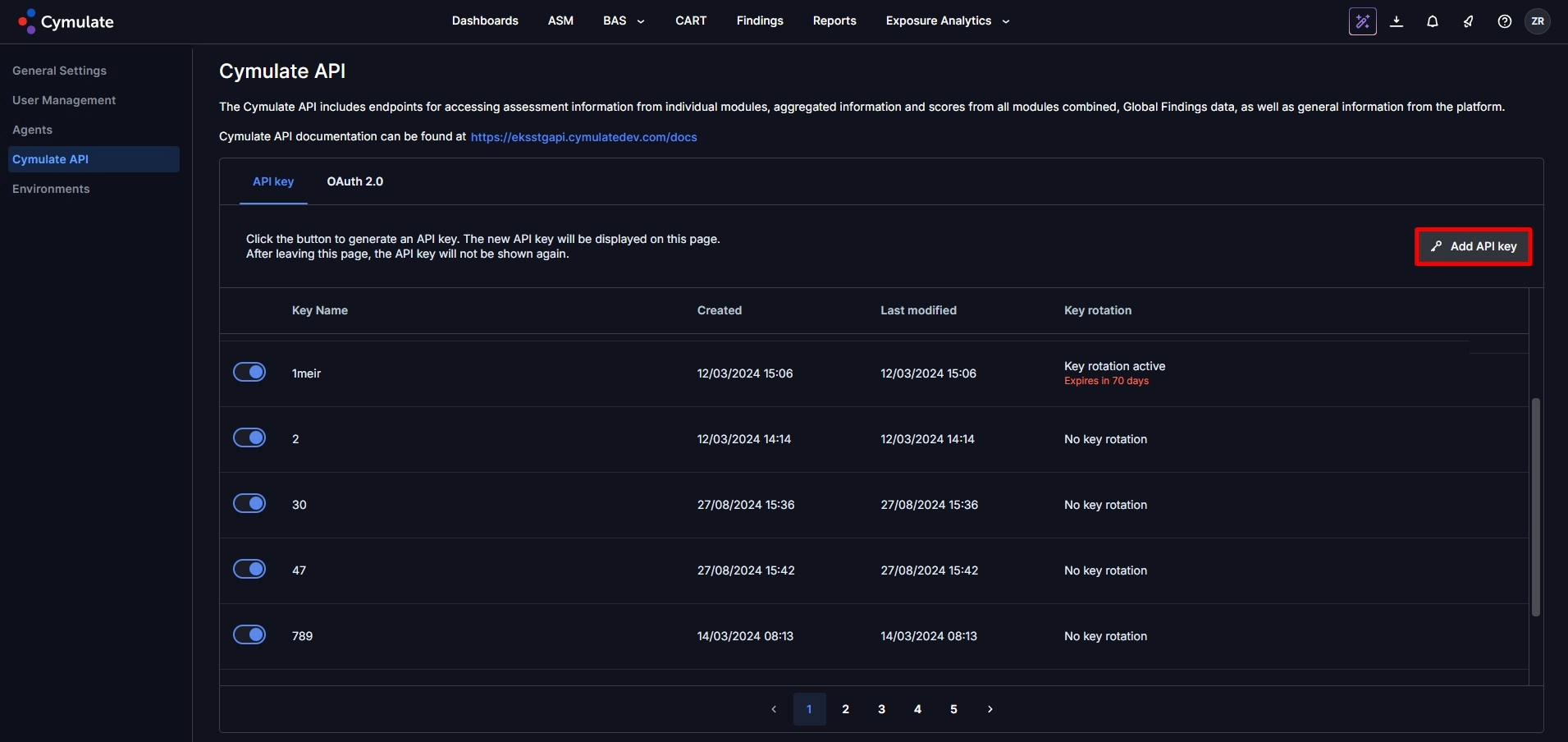
Task: Click the Cymulate logo
Action: pos(66,21)
